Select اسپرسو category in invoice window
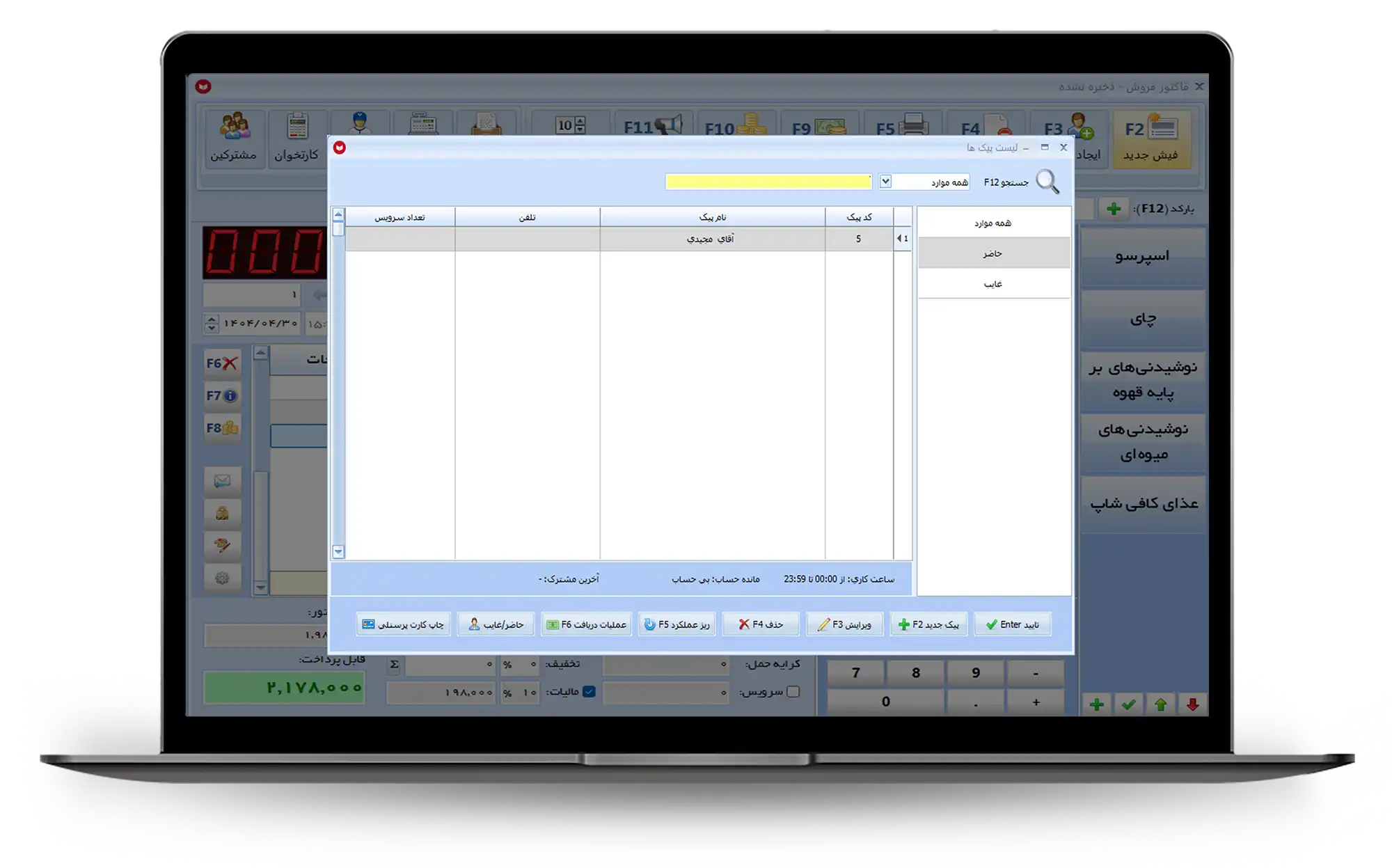 1143,257
